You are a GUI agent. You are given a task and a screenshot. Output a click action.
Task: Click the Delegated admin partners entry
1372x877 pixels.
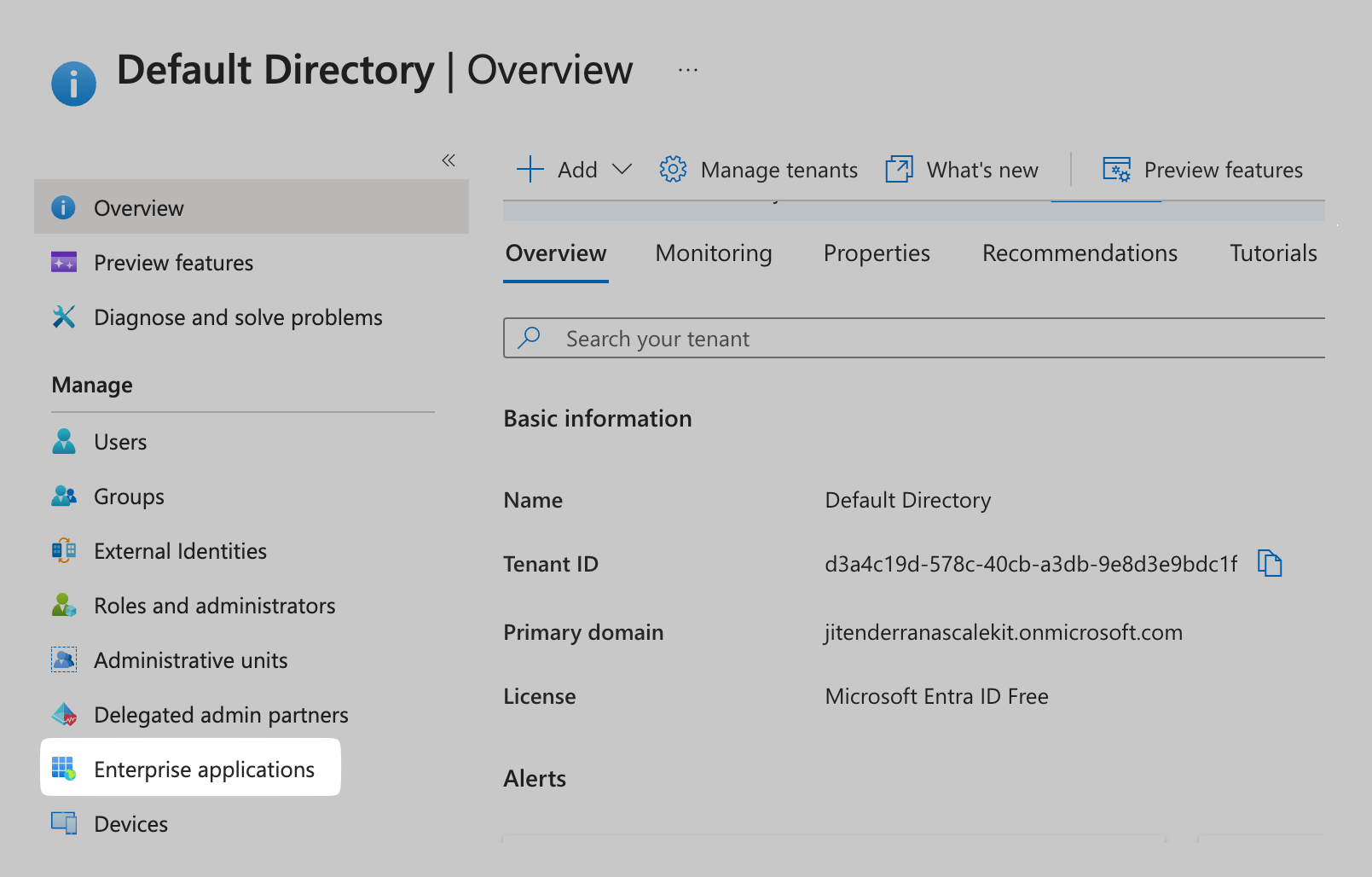220,715
